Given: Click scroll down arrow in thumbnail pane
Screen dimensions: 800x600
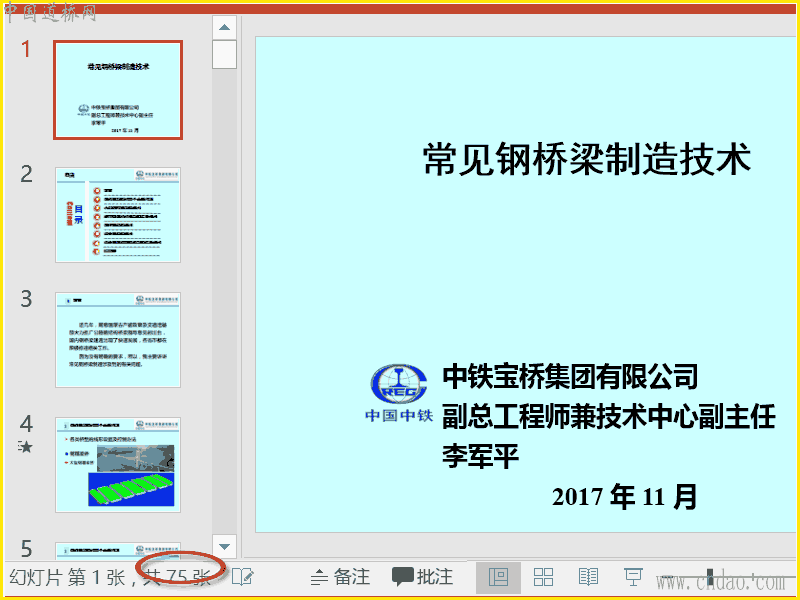Looking at the screenshot, I should 224,546.
